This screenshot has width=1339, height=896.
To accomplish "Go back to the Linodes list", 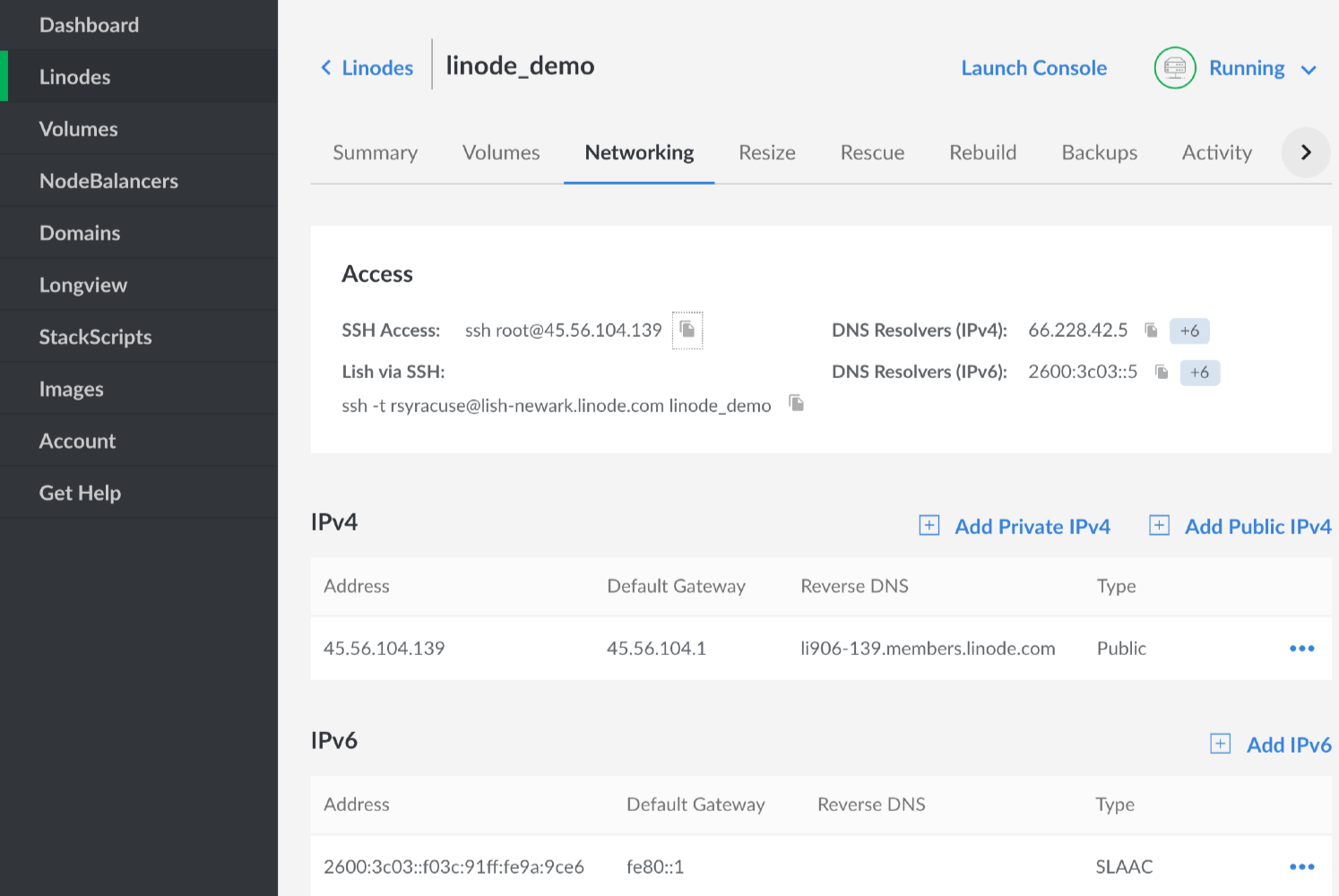I will click(x=367, y=68).
